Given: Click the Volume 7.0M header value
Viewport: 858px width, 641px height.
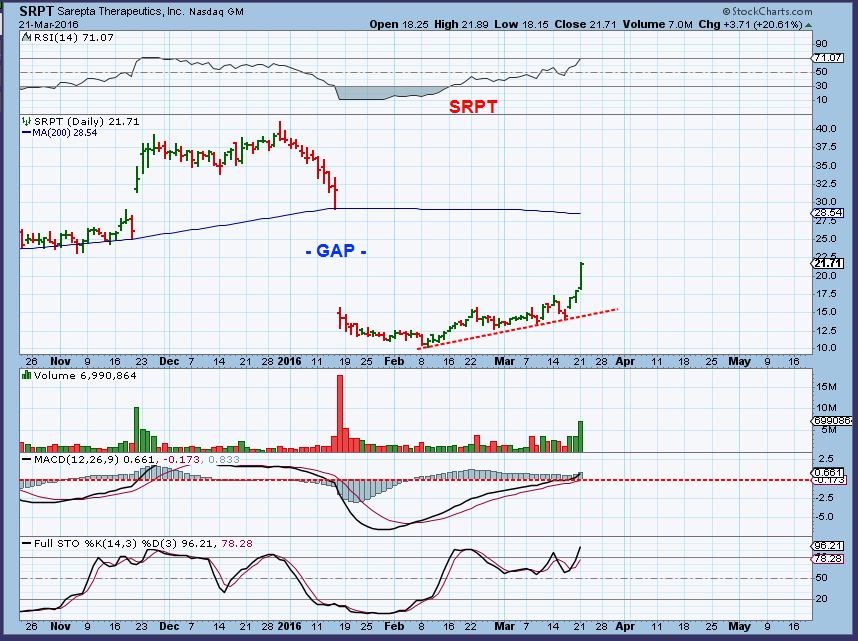Looking at the screenshot, I should 657,25.
